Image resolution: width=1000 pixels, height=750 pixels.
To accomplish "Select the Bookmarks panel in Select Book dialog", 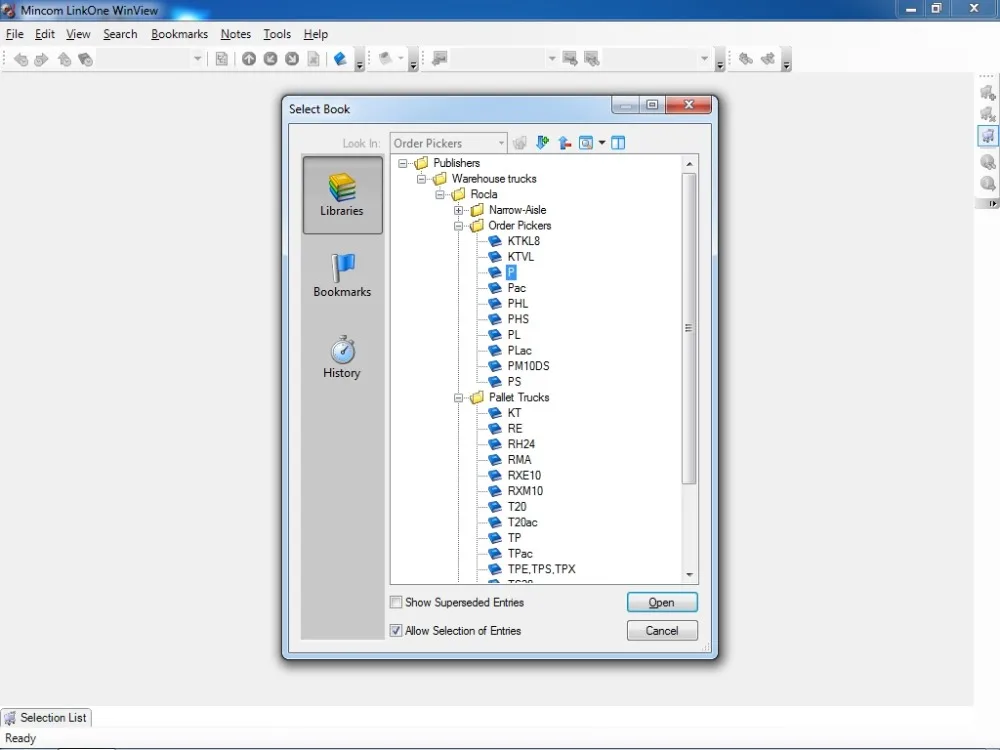I will (342, 275).
